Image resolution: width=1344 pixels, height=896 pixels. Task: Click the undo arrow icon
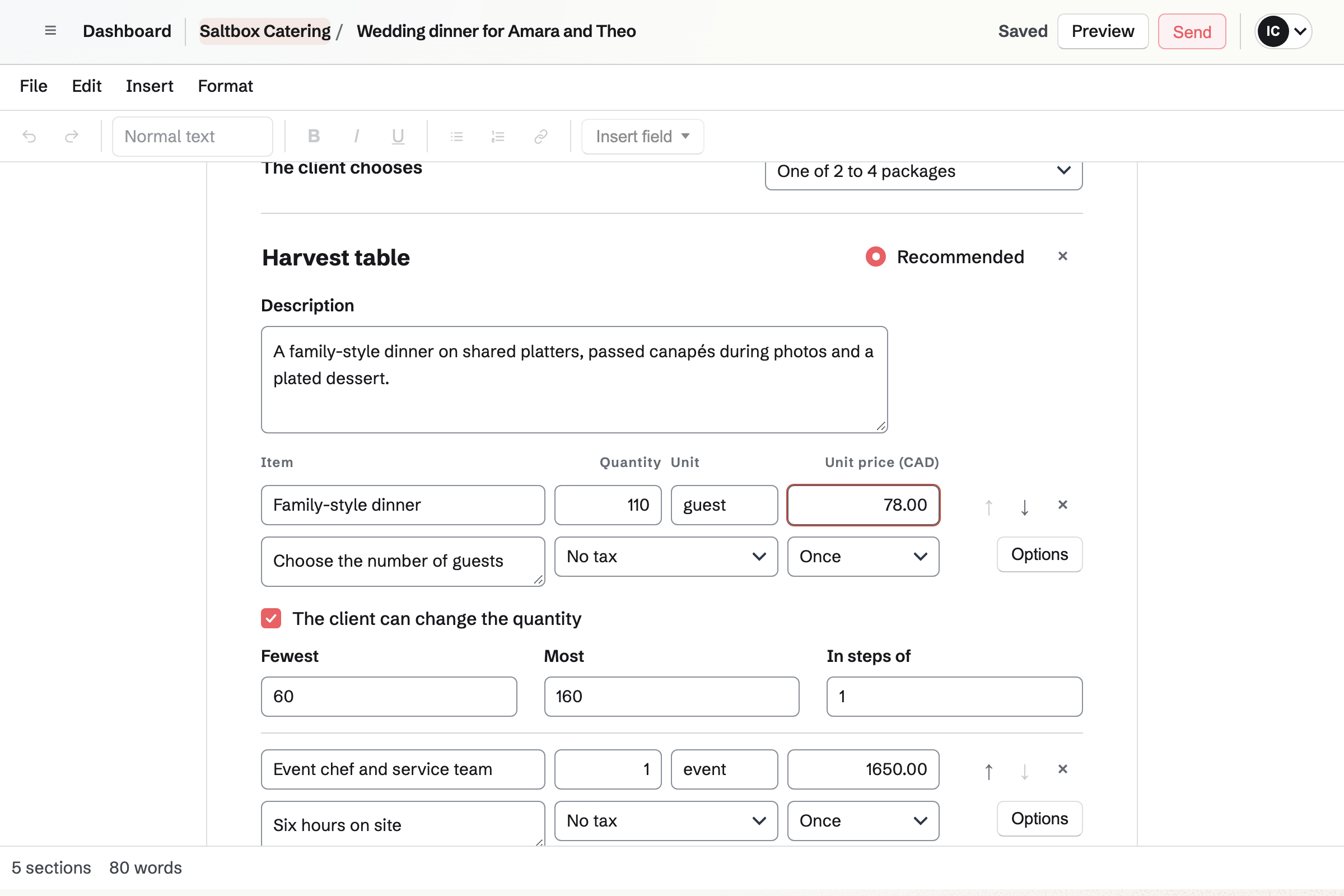29,137
